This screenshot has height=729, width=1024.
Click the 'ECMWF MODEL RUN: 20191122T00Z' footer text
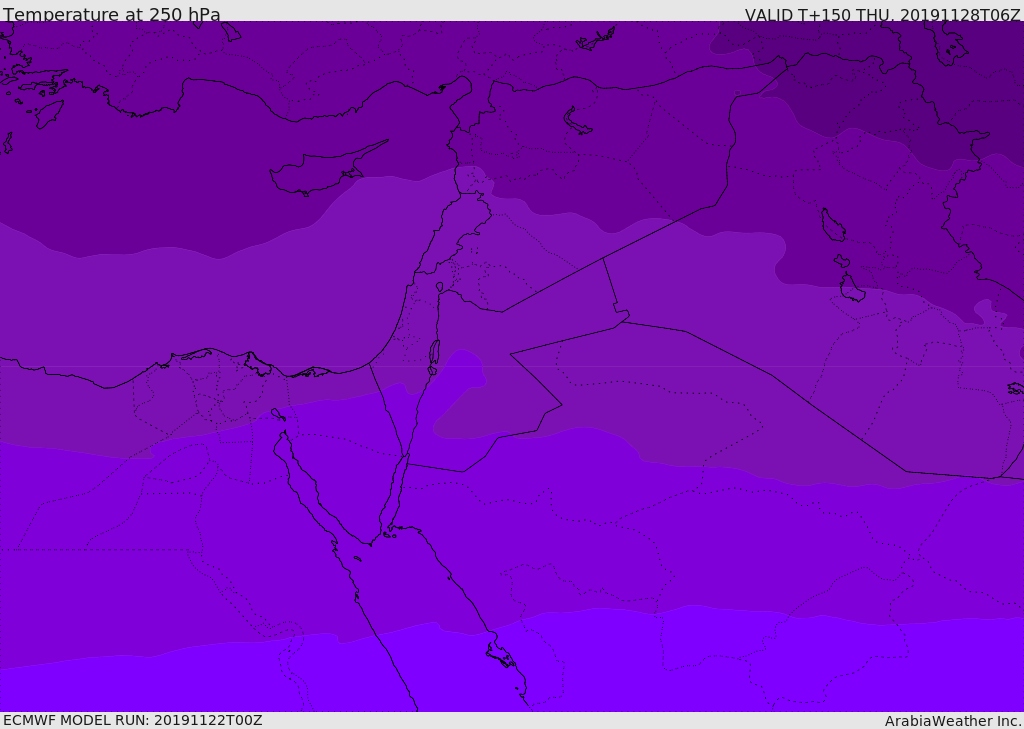coord(133,720)
